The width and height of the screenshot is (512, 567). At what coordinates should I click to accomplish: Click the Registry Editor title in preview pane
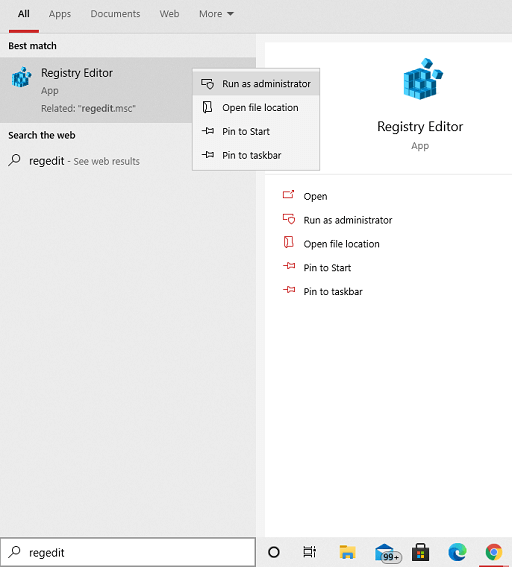pos(420,127)
